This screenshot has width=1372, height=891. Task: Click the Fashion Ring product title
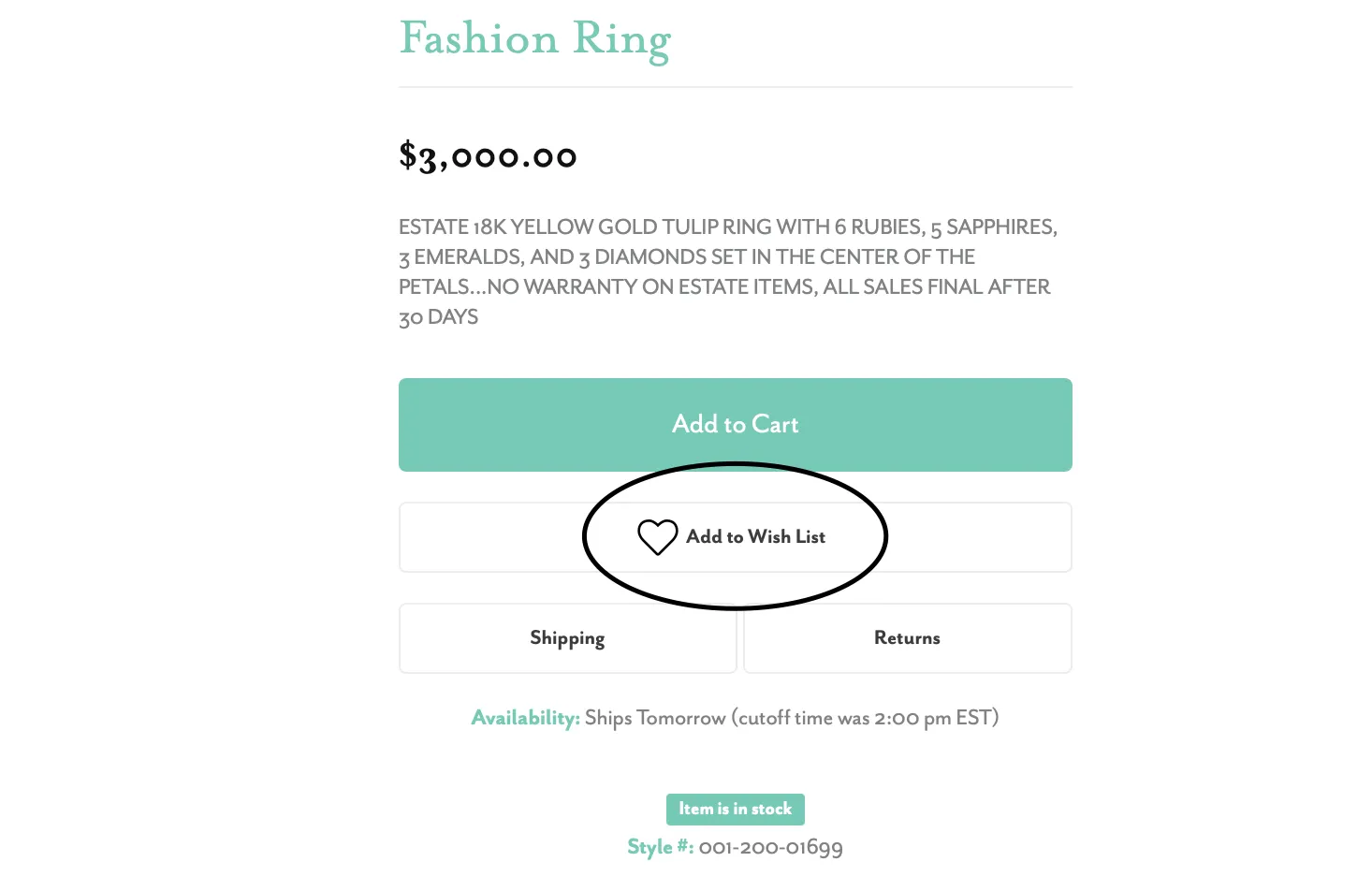(534, 41)
